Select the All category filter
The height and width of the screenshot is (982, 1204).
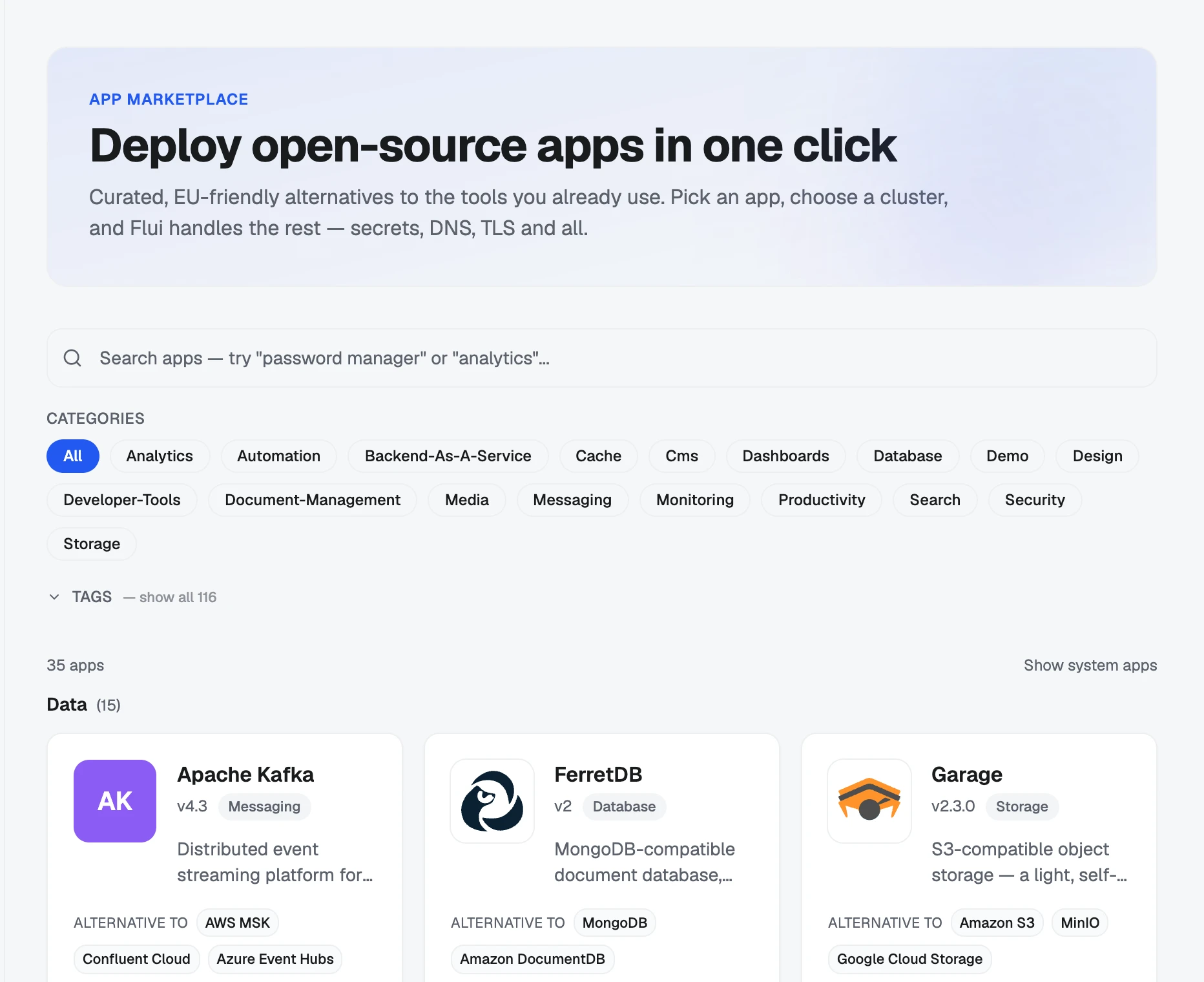pos(73,456)
